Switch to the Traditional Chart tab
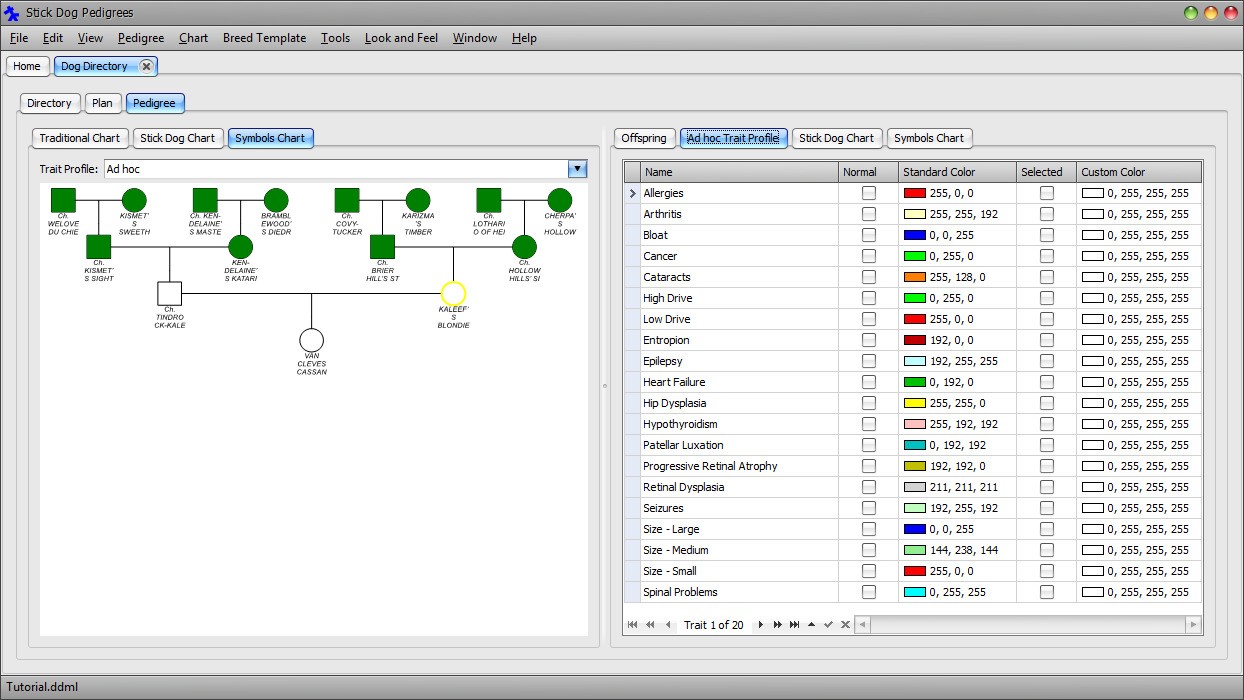Viewport: 1244px width, 700px height. tap(79, 138)
